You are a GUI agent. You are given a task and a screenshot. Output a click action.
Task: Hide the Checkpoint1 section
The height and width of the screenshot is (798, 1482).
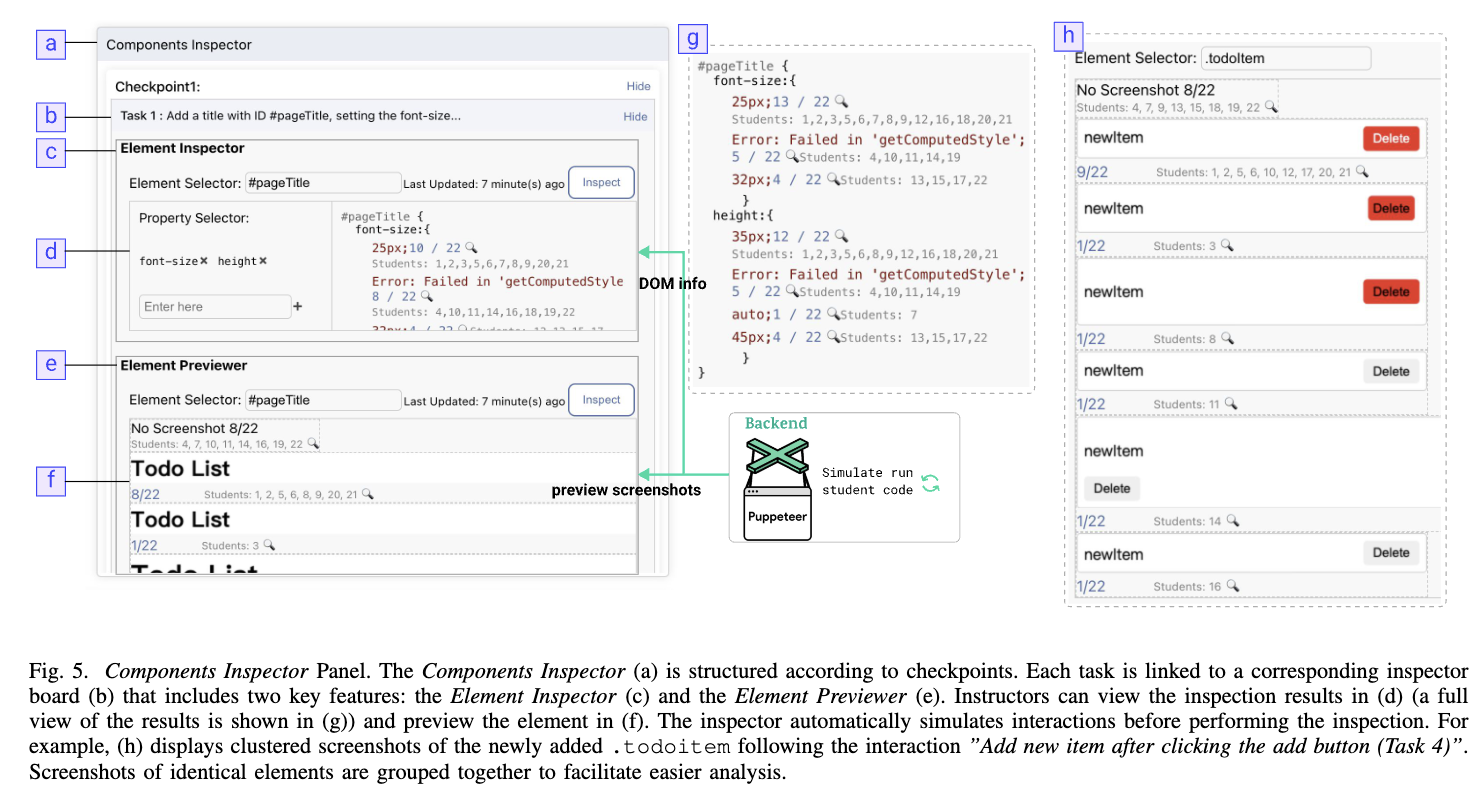(637, 87)
